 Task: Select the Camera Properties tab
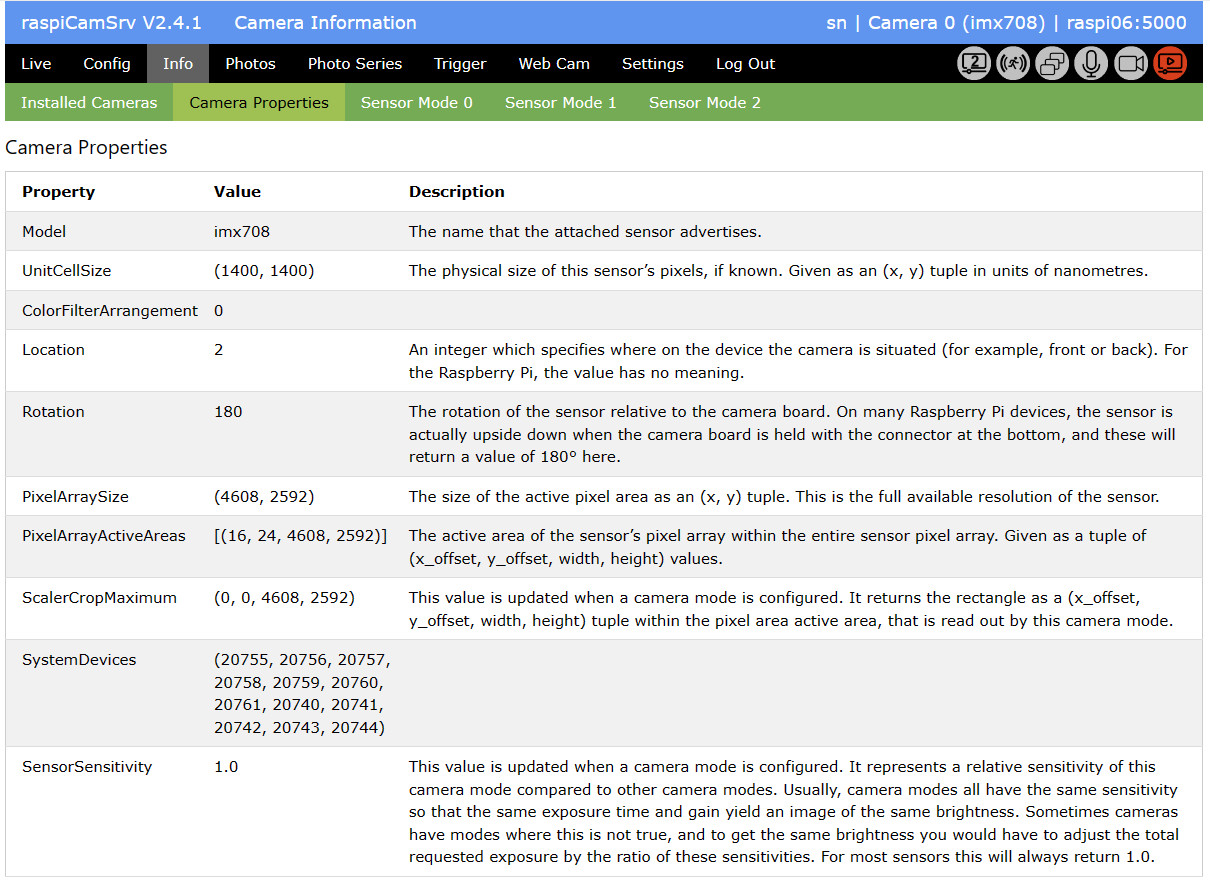point(259,103)
